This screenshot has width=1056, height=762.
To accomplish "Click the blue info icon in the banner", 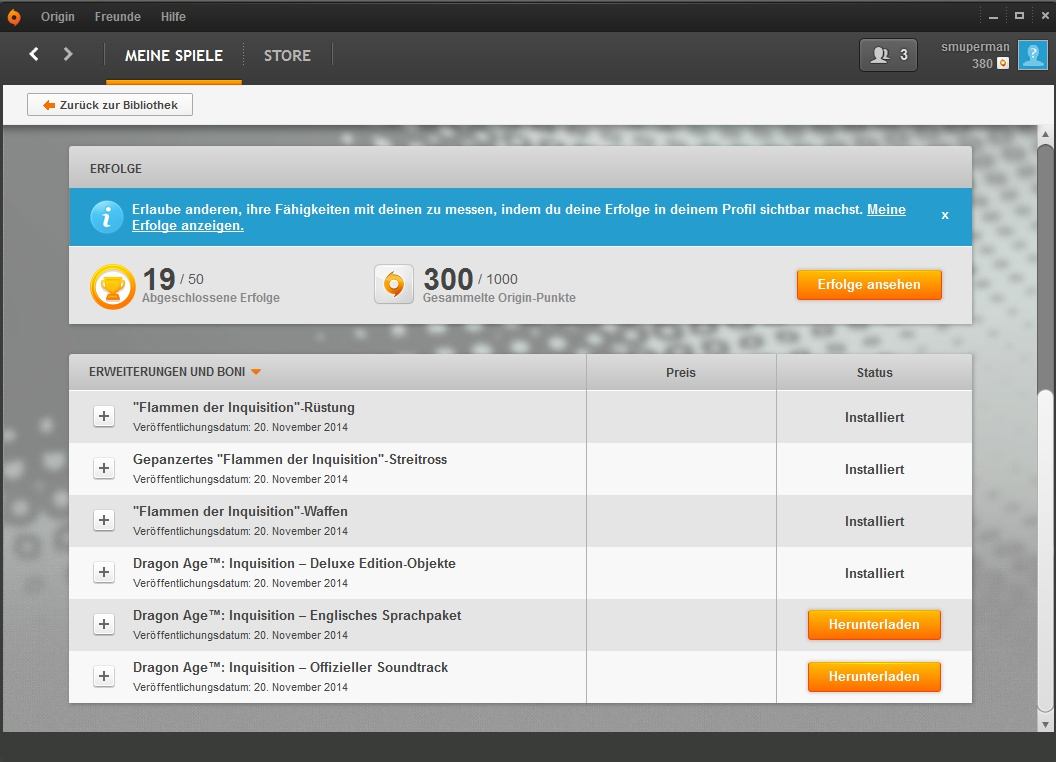I will click(106, 217).
